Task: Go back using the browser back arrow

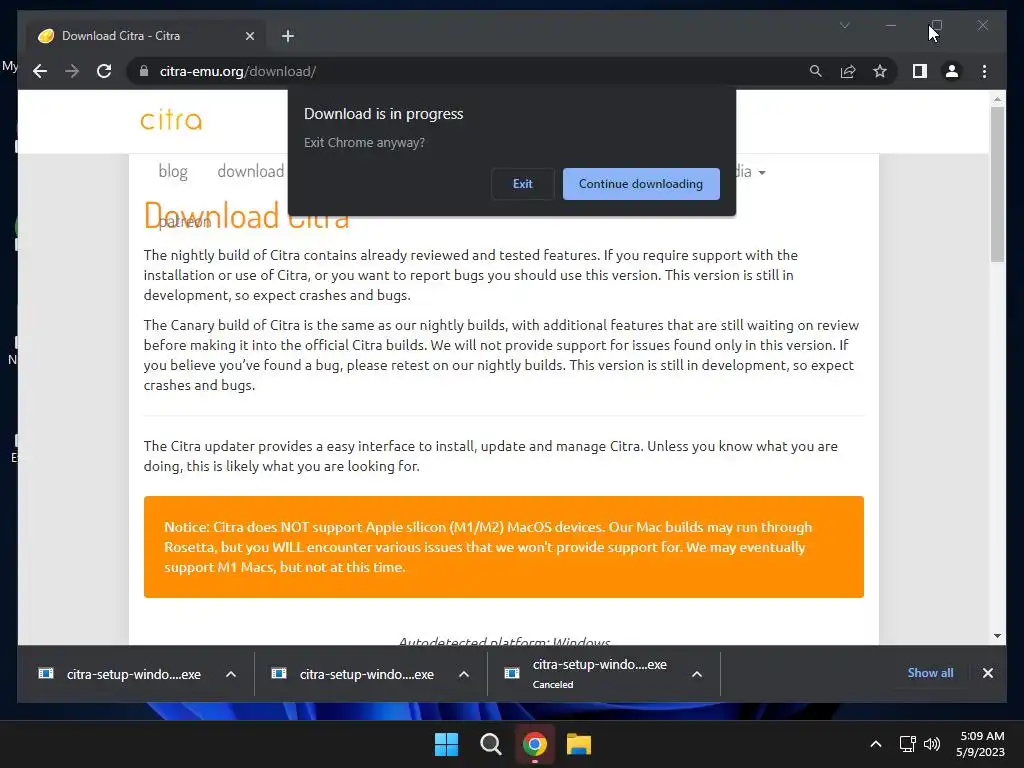Action: click(40, 71)
